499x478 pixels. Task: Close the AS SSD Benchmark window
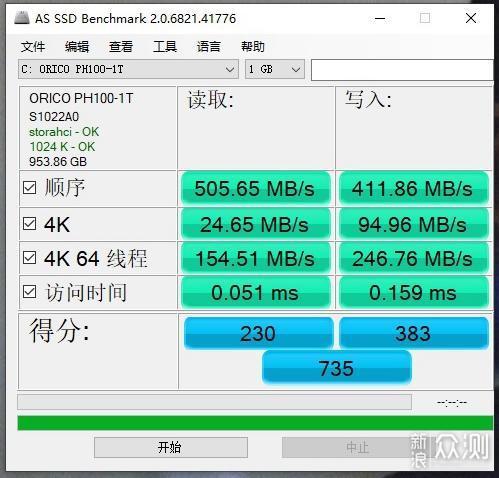(471, 18)
